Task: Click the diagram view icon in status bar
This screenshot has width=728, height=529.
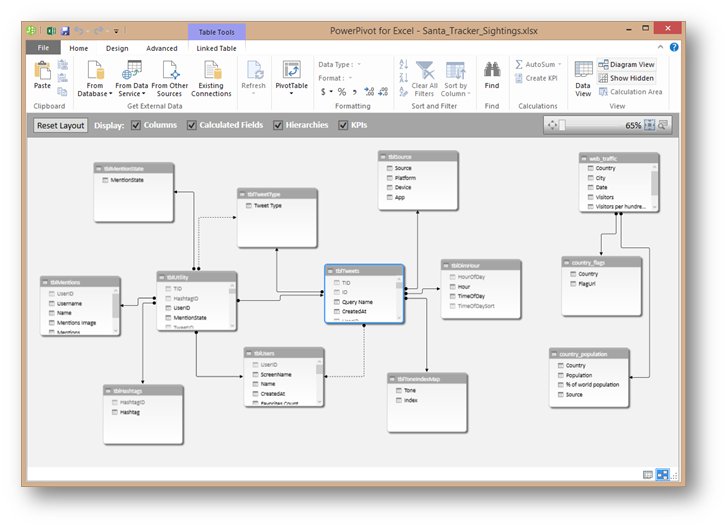Action: click(663, 475)
